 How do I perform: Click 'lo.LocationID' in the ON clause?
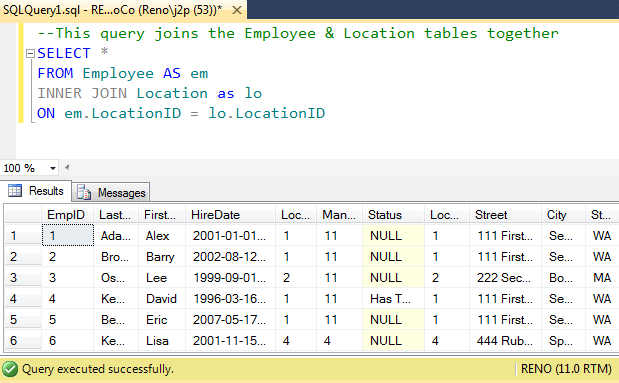tap(266, 114)
